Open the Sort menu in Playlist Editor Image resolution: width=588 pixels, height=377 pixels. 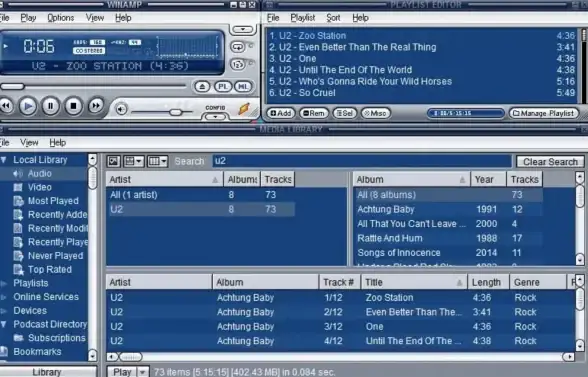coord(333,18)
